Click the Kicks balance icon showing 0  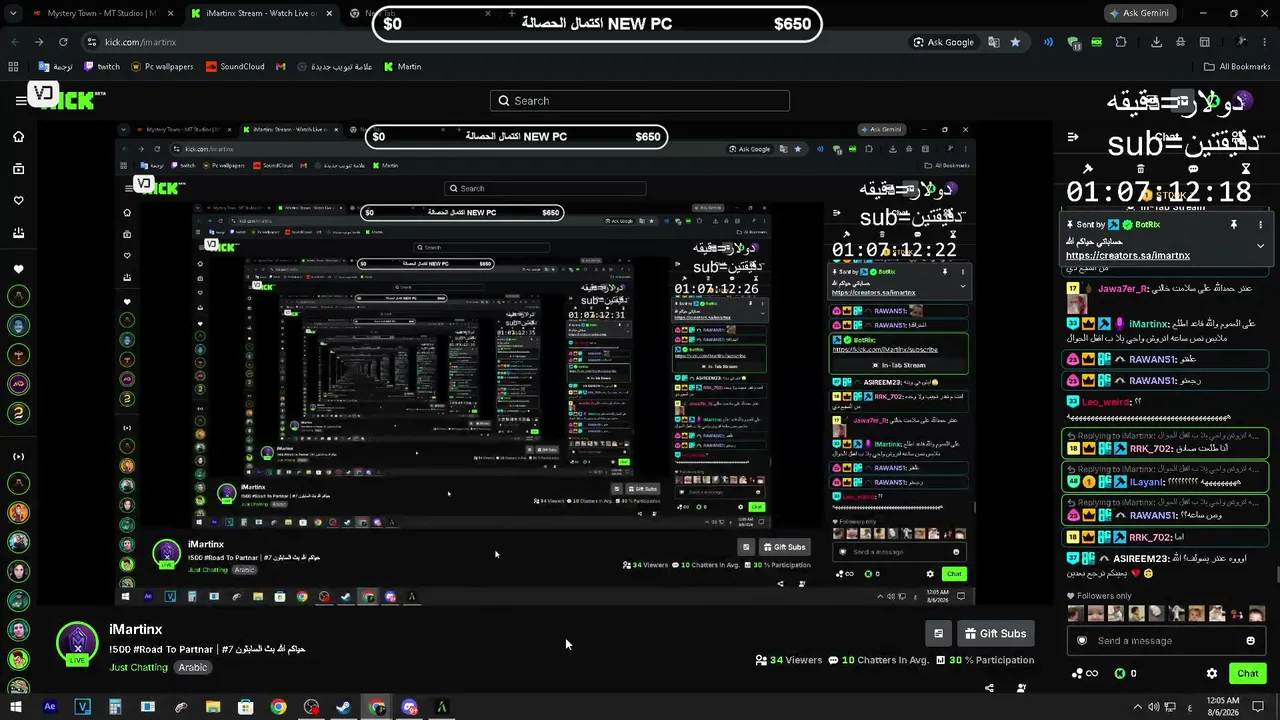tap(1125, 674)
